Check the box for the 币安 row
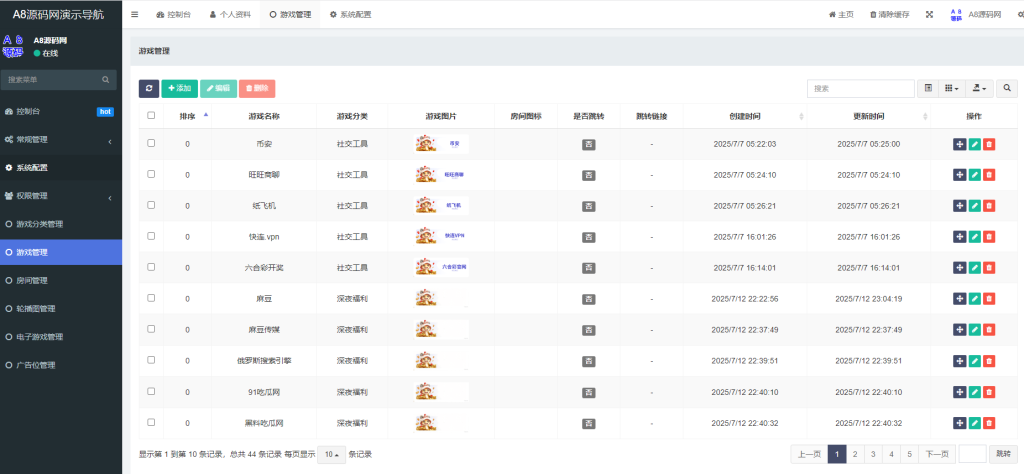 pos(152,143)
